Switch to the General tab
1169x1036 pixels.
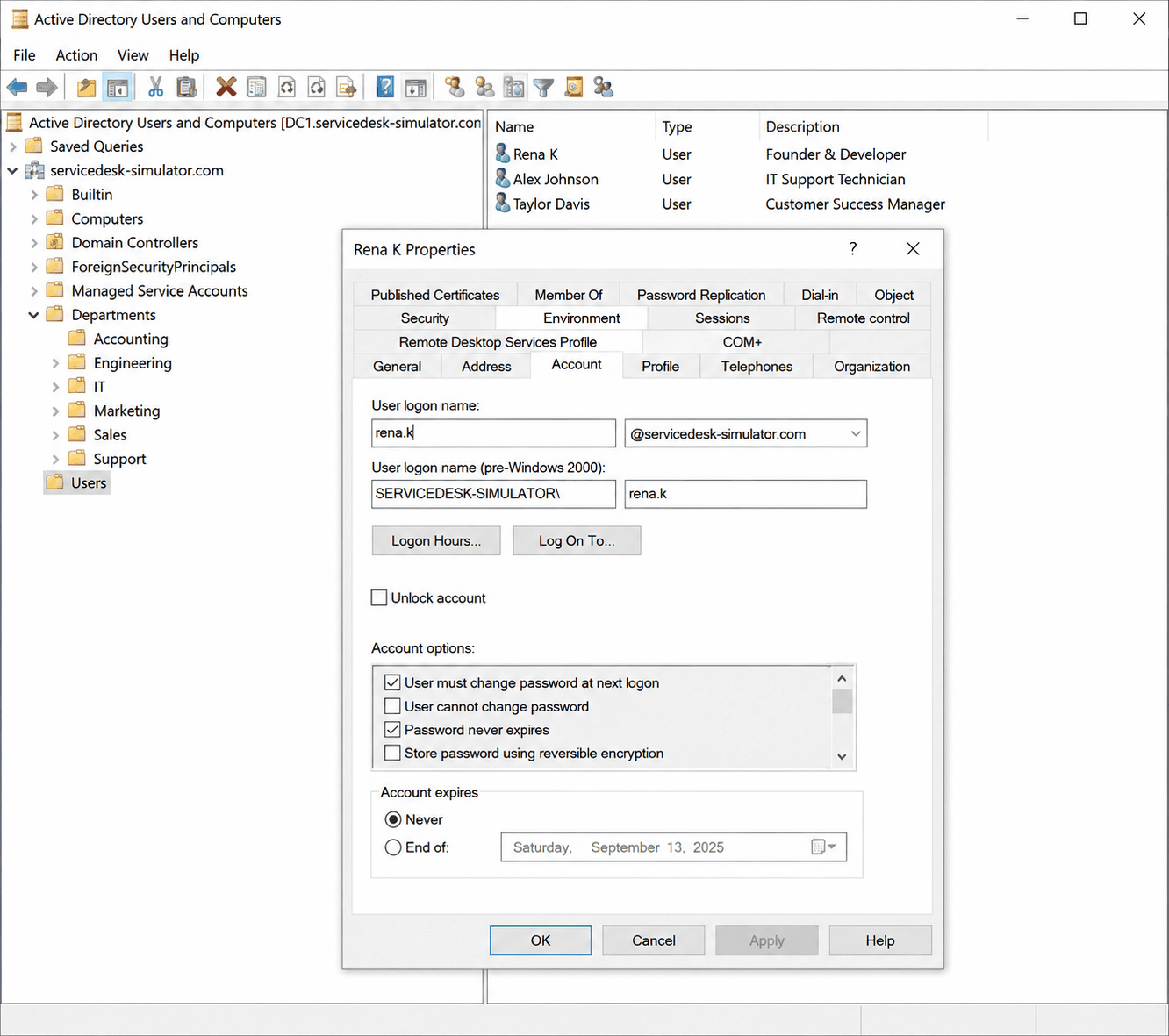[397, 366]
